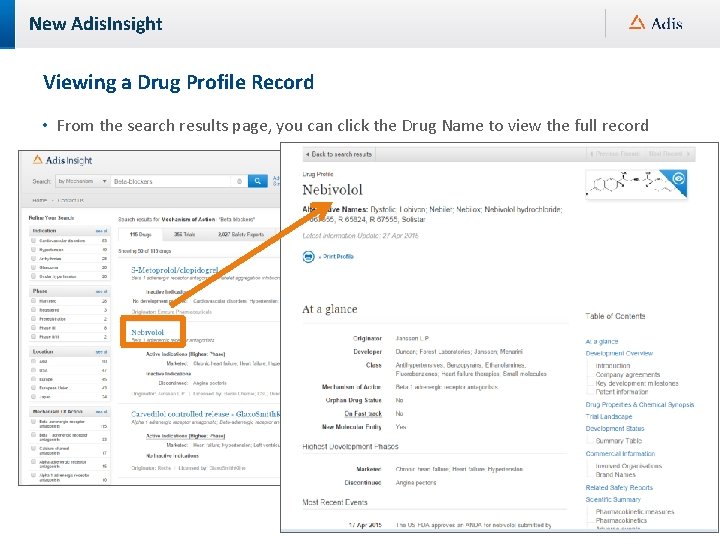
Task: Click 'Back to search results' button
Action: [339, 154]
